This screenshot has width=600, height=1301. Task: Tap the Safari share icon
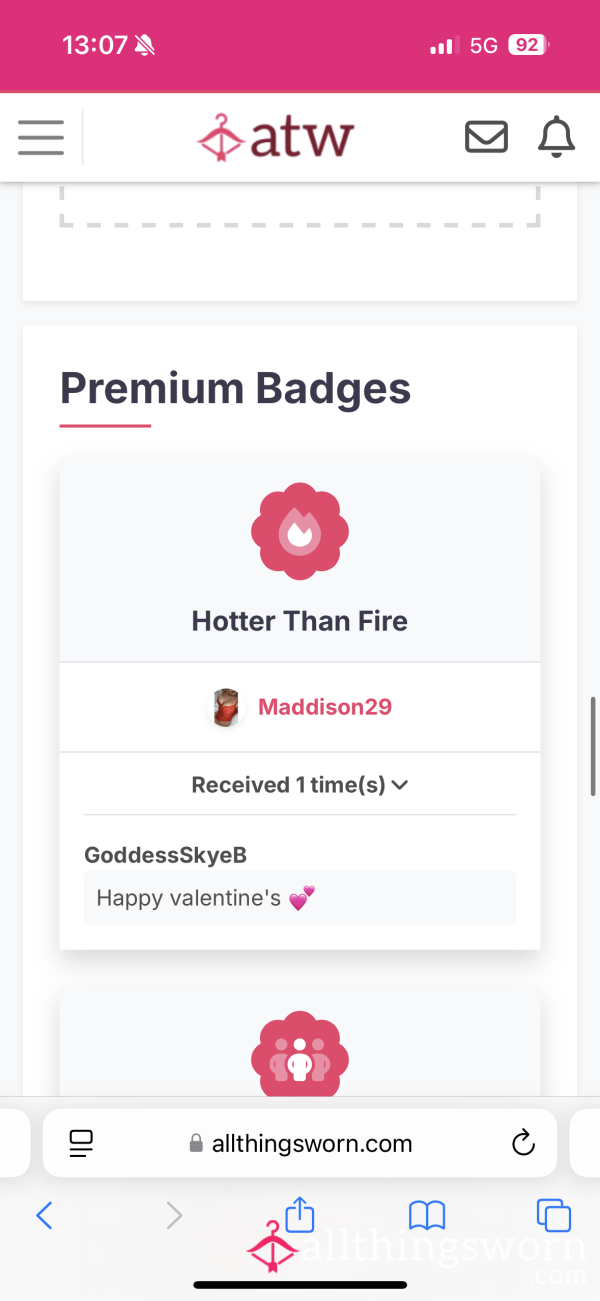(x=300, y=1214)
